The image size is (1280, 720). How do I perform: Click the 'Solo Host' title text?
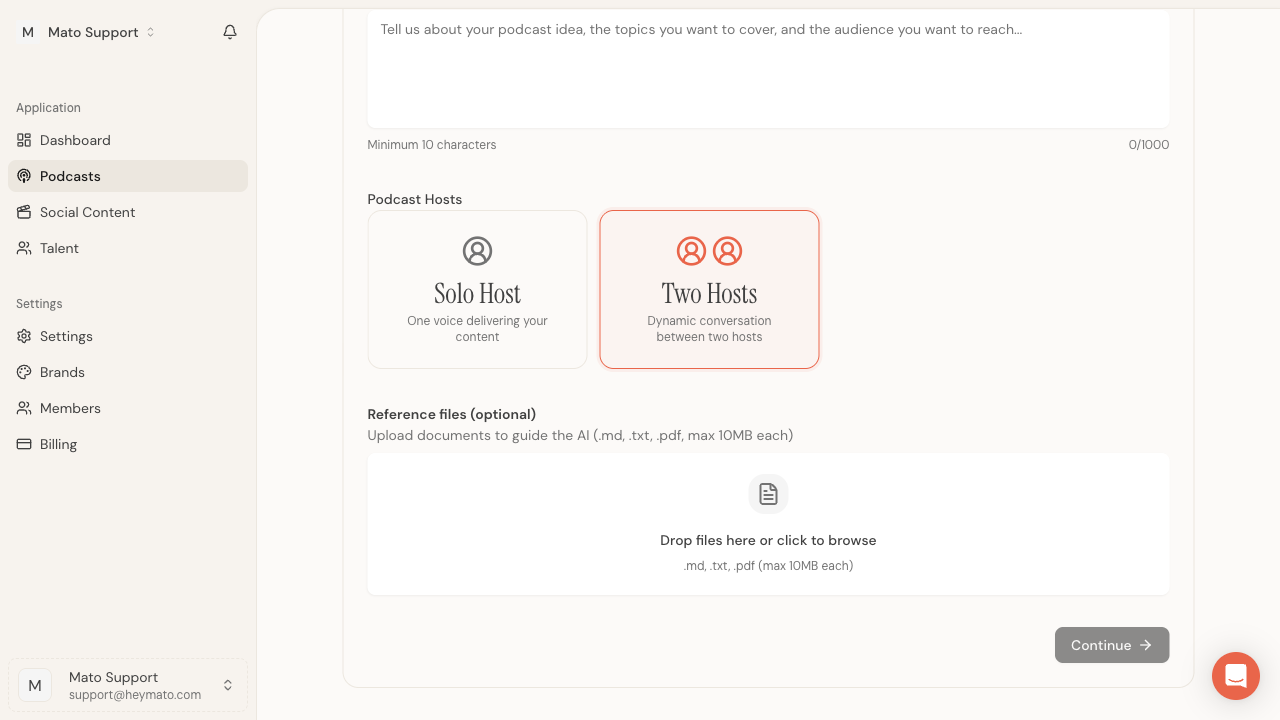(477, 293)
